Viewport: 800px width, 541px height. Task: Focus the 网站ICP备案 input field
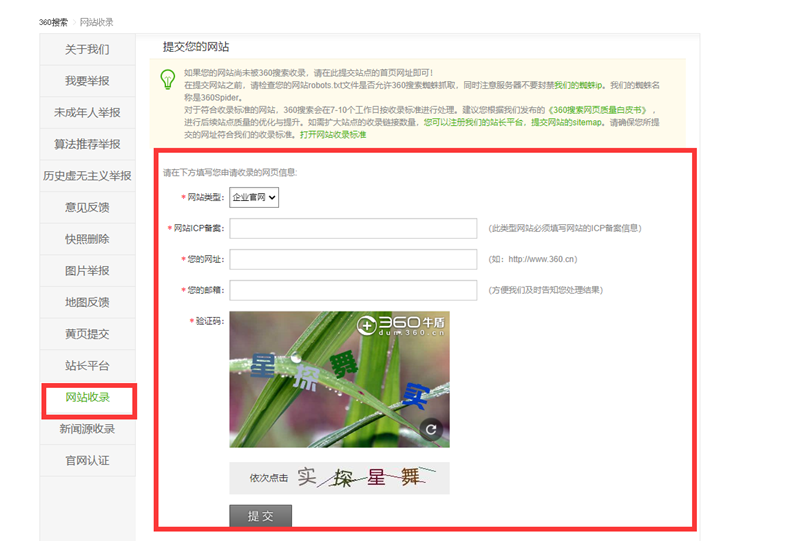[353, 229]
